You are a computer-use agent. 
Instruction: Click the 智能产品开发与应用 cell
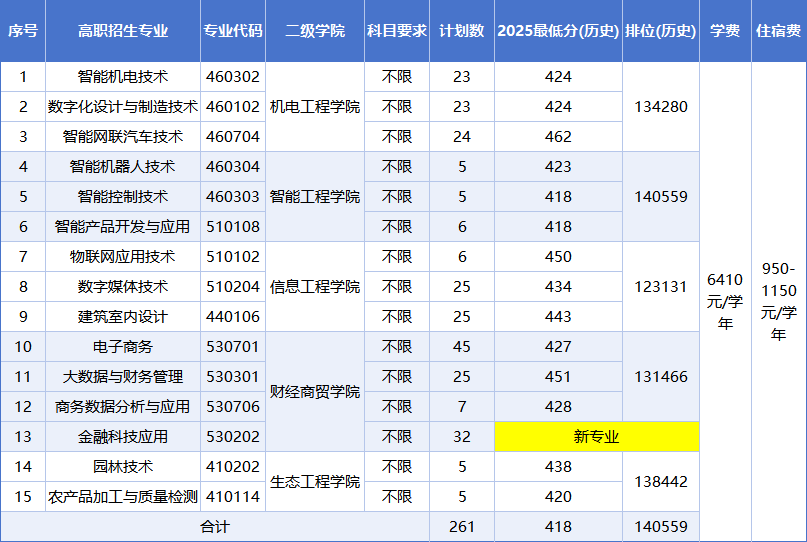point(123,226)
